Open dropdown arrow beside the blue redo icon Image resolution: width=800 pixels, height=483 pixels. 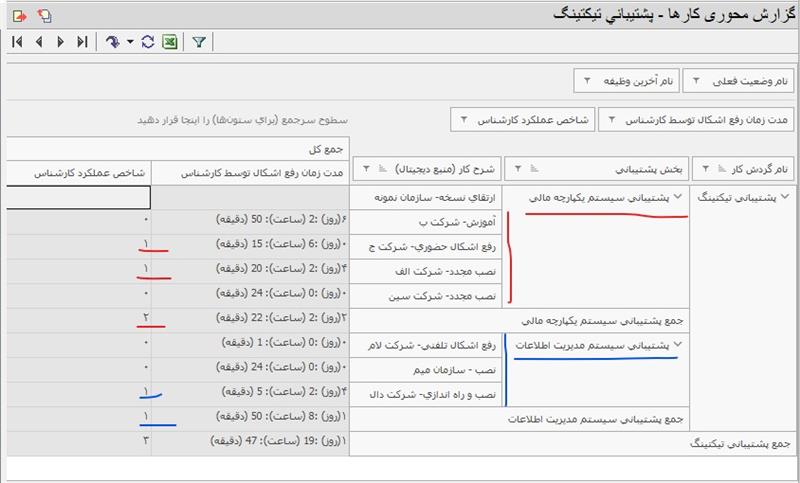[x=130, y=43]
